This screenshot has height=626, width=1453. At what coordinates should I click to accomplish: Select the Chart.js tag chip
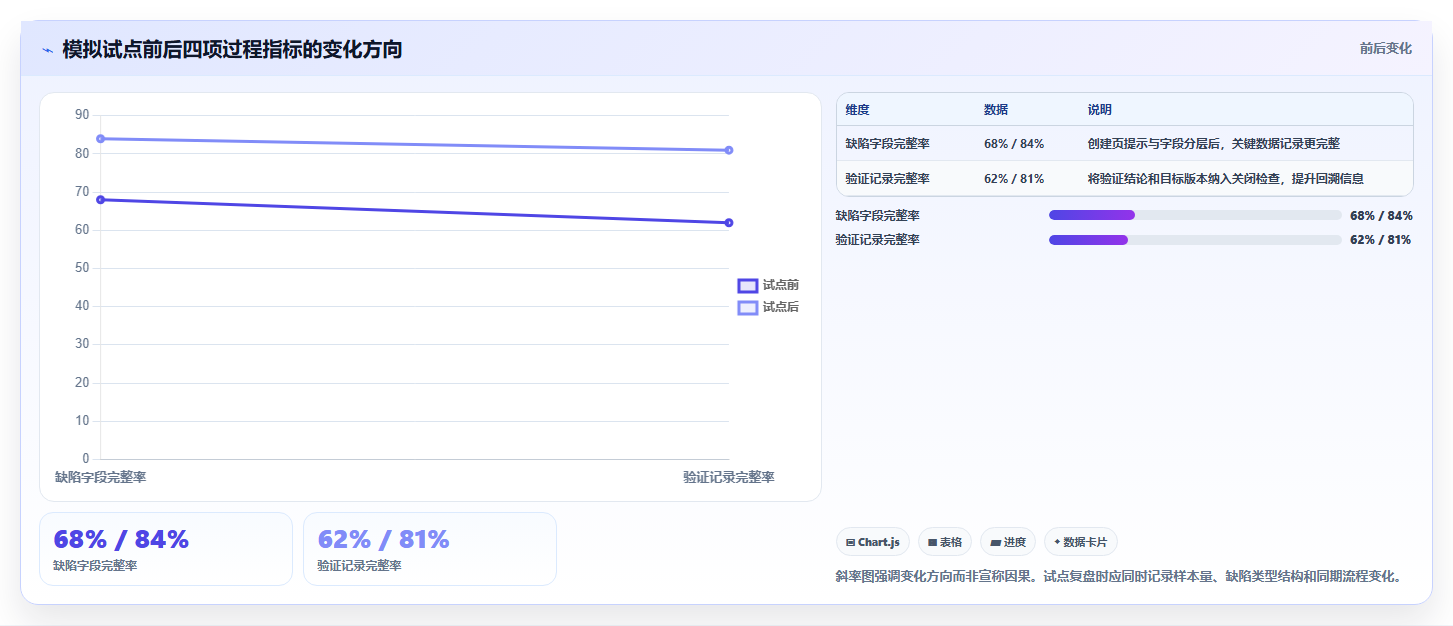click(873, 542)
